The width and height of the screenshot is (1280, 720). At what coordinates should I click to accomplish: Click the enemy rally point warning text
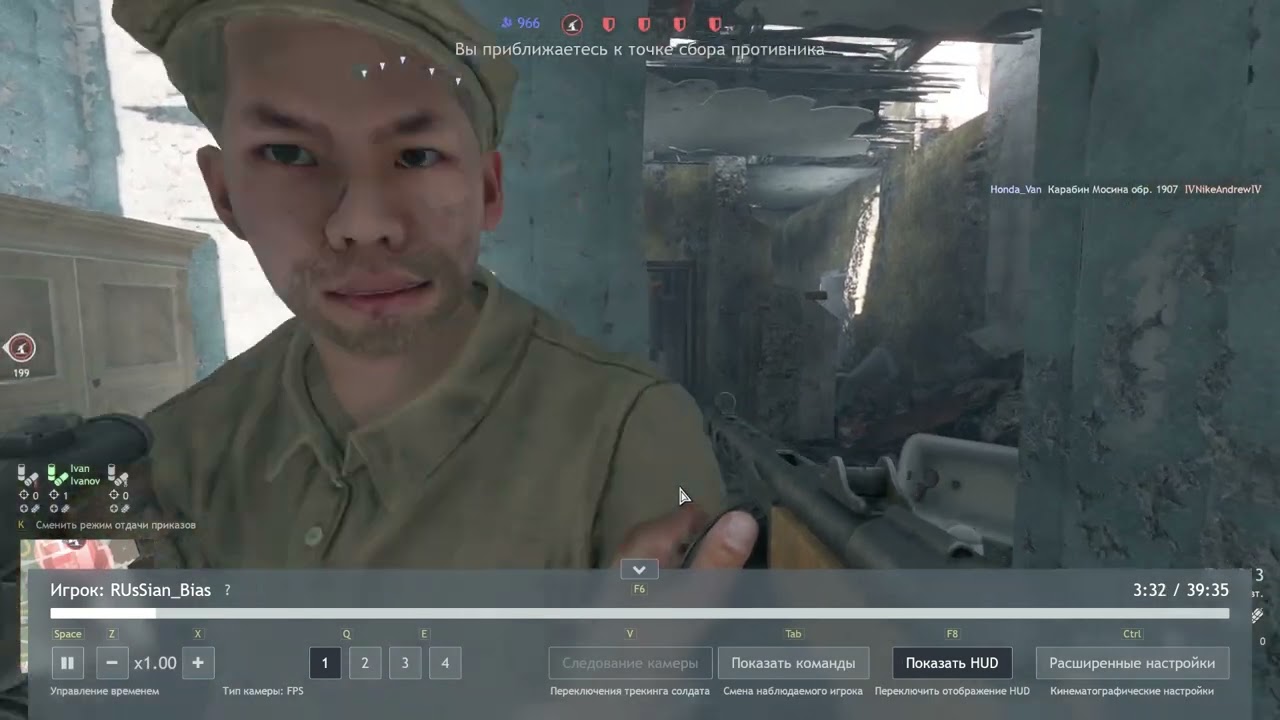(x=640, y=49)
